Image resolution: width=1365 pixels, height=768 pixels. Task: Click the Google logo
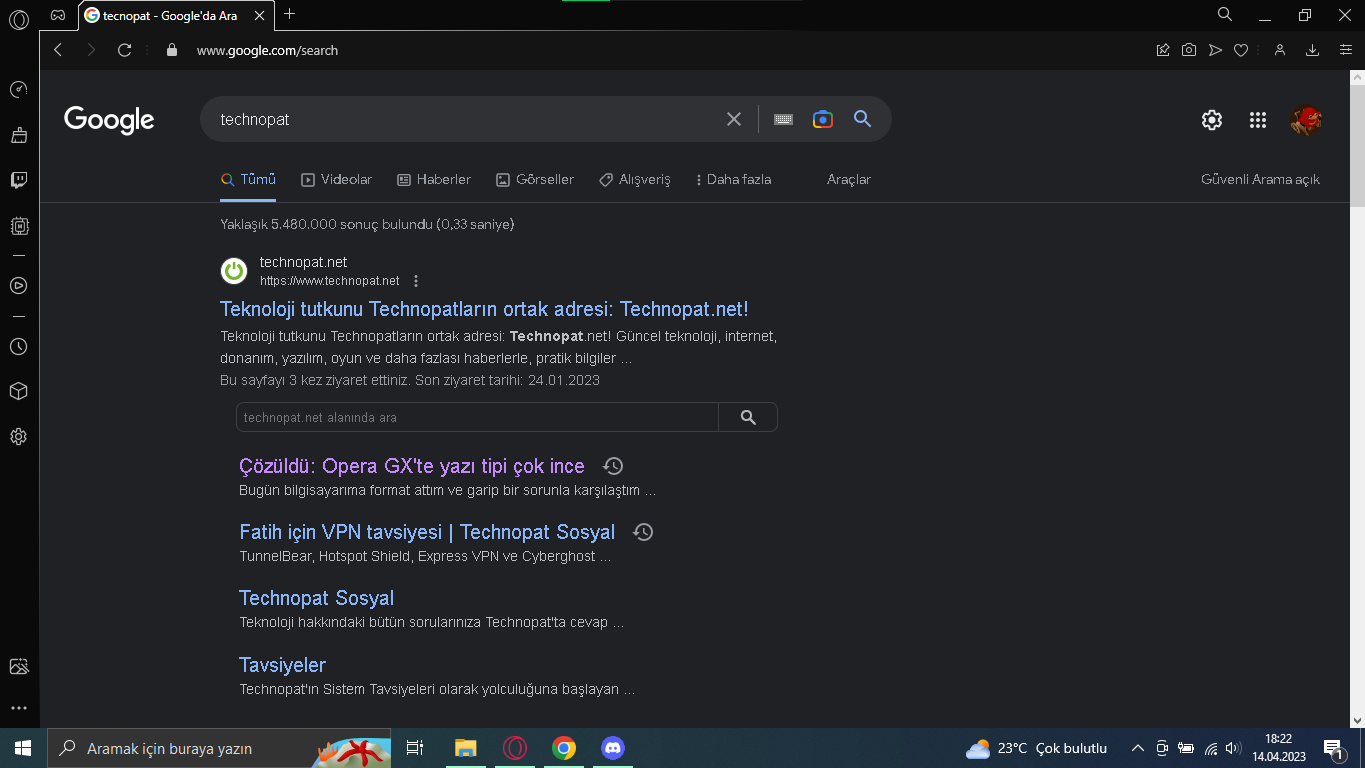109,120
